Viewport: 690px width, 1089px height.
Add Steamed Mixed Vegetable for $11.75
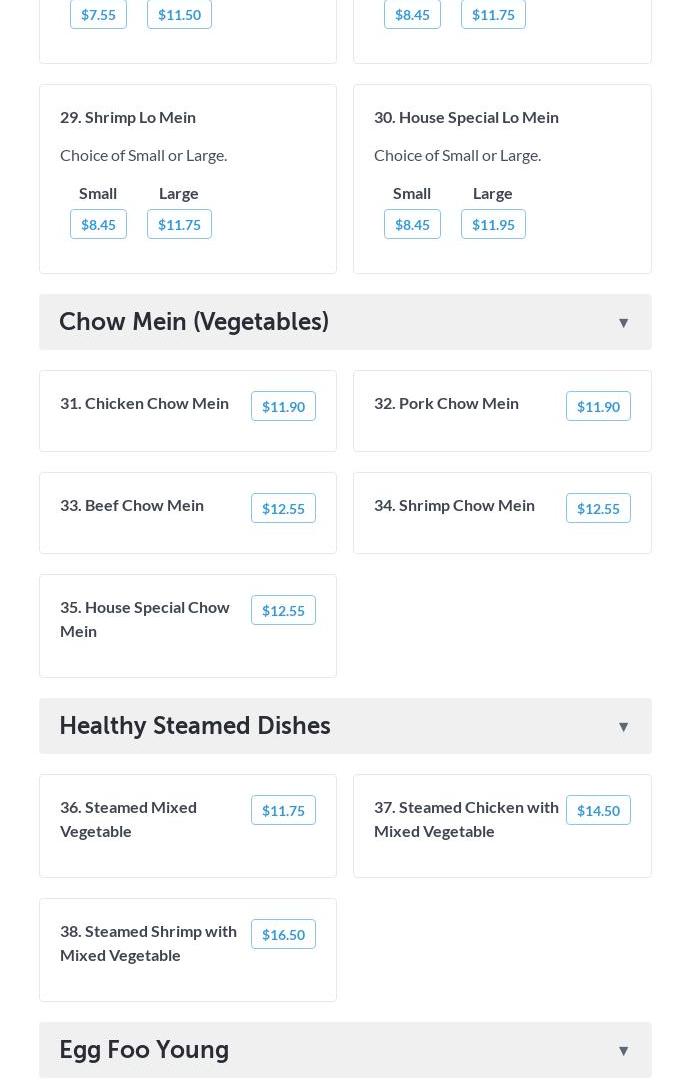pyautogui.click(x=283, y=810)
